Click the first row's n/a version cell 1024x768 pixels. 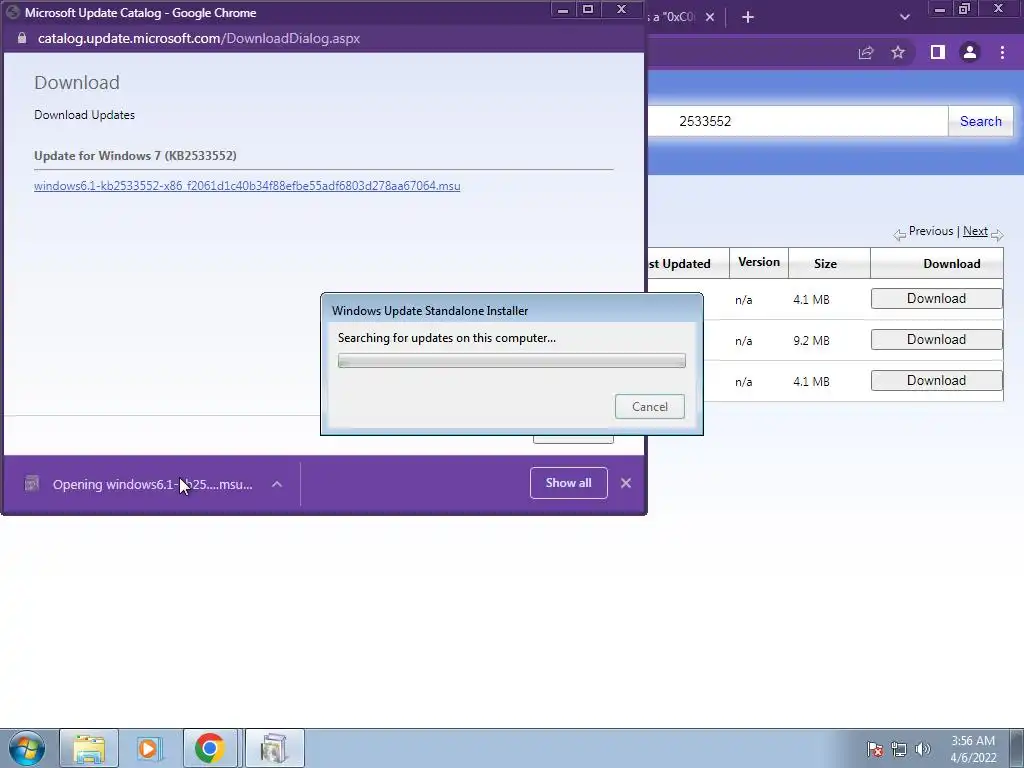(x=744, y=300)
